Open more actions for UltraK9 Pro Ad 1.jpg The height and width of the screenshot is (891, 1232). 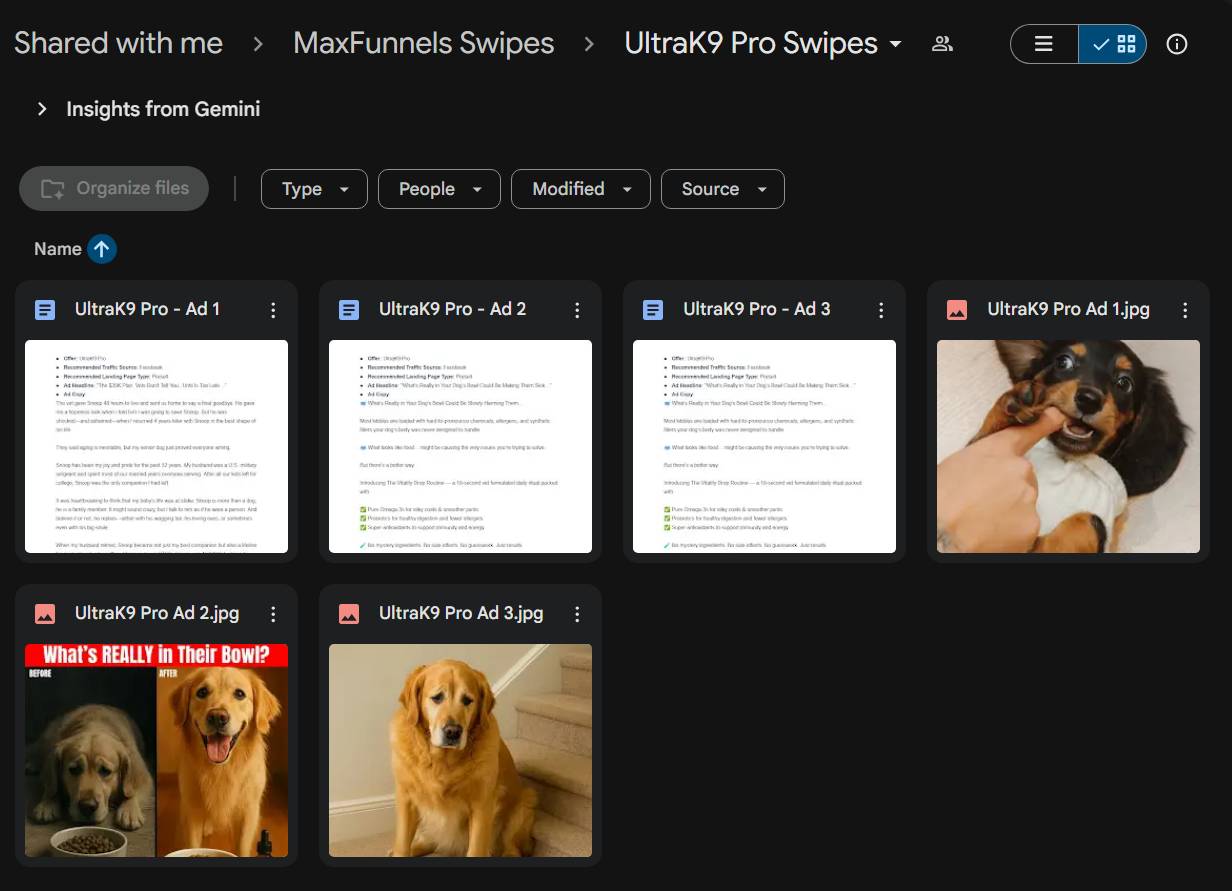(1185, 310)
